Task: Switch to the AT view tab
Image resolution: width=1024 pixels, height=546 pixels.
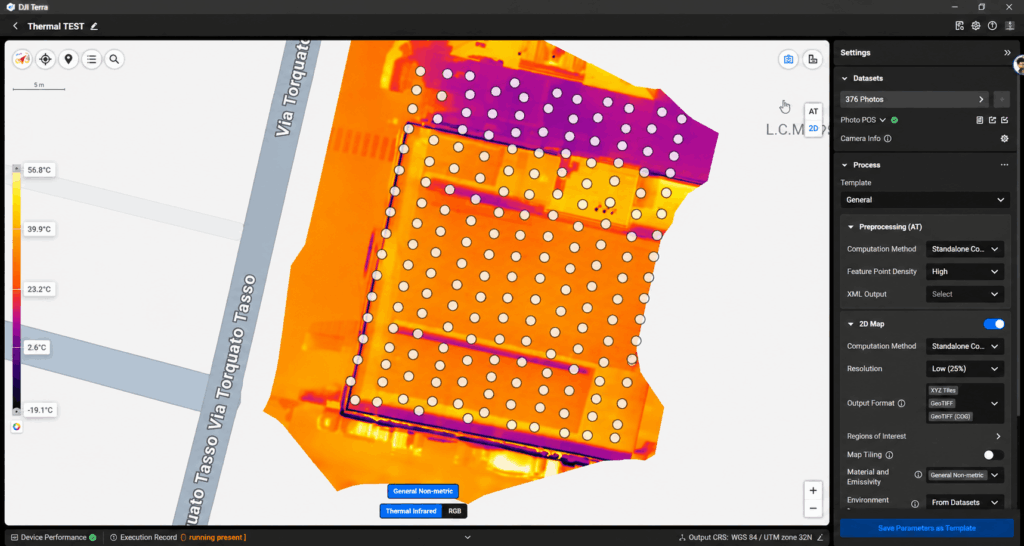Action: 813,112
